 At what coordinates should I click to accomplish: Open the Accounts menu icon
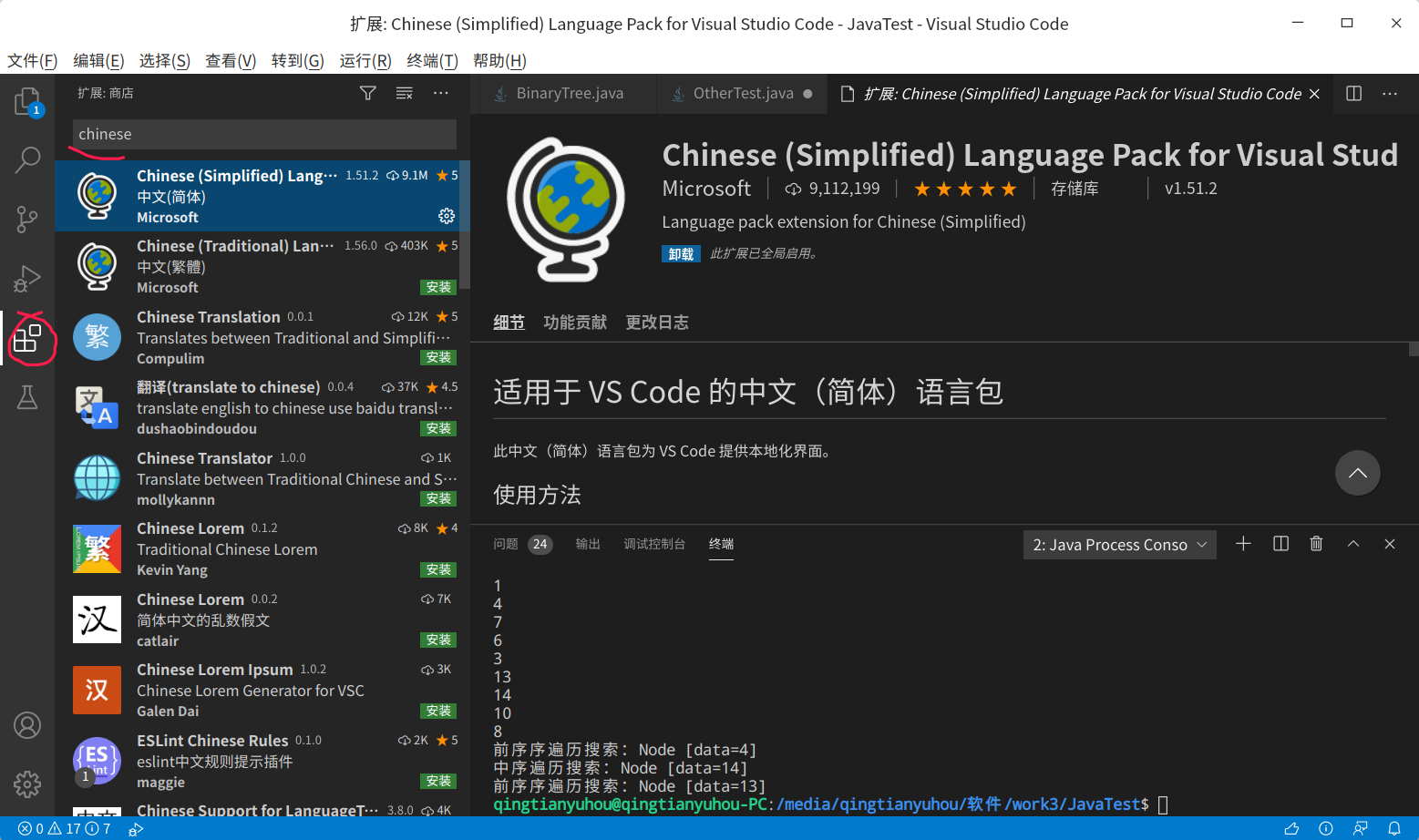tap(27, 725)
